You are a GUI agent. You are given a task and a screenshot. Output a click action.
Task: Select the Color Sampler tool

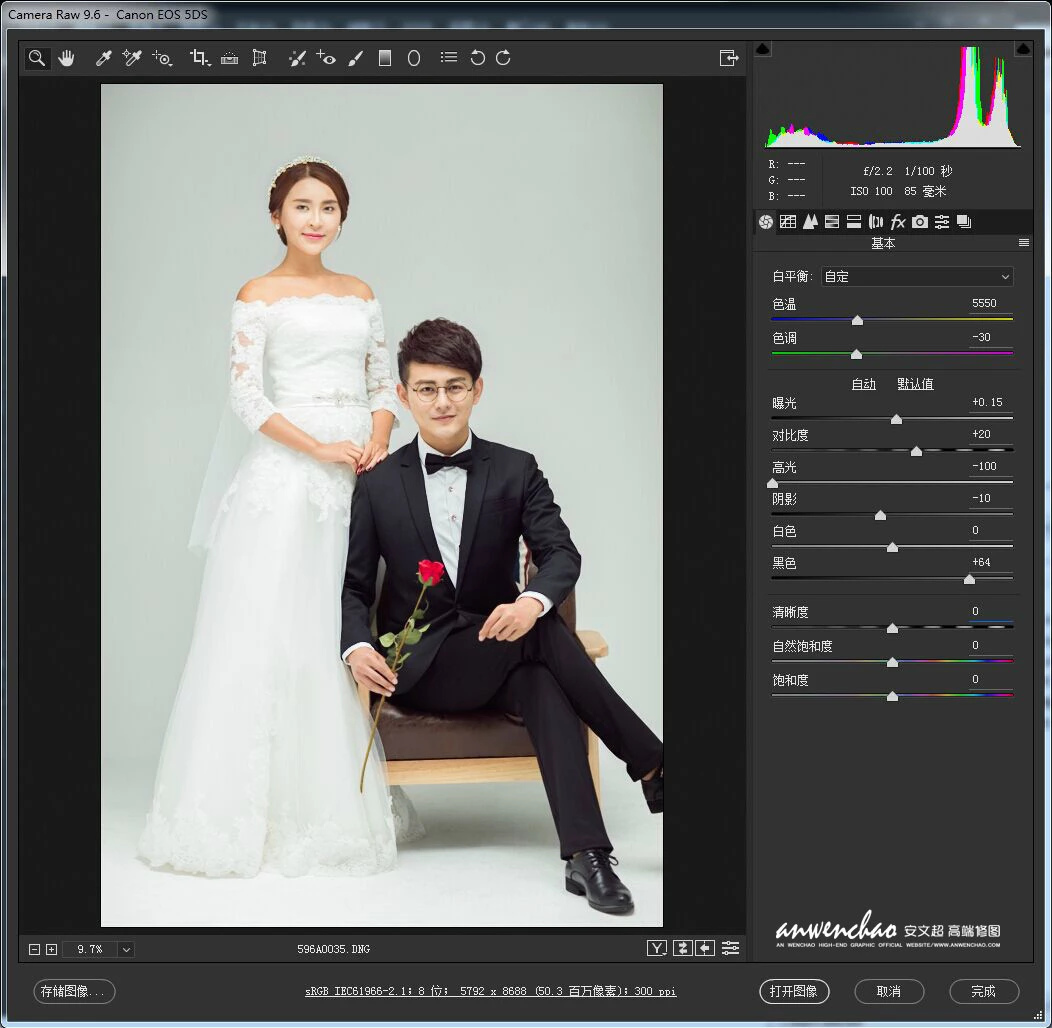(132, 58)
